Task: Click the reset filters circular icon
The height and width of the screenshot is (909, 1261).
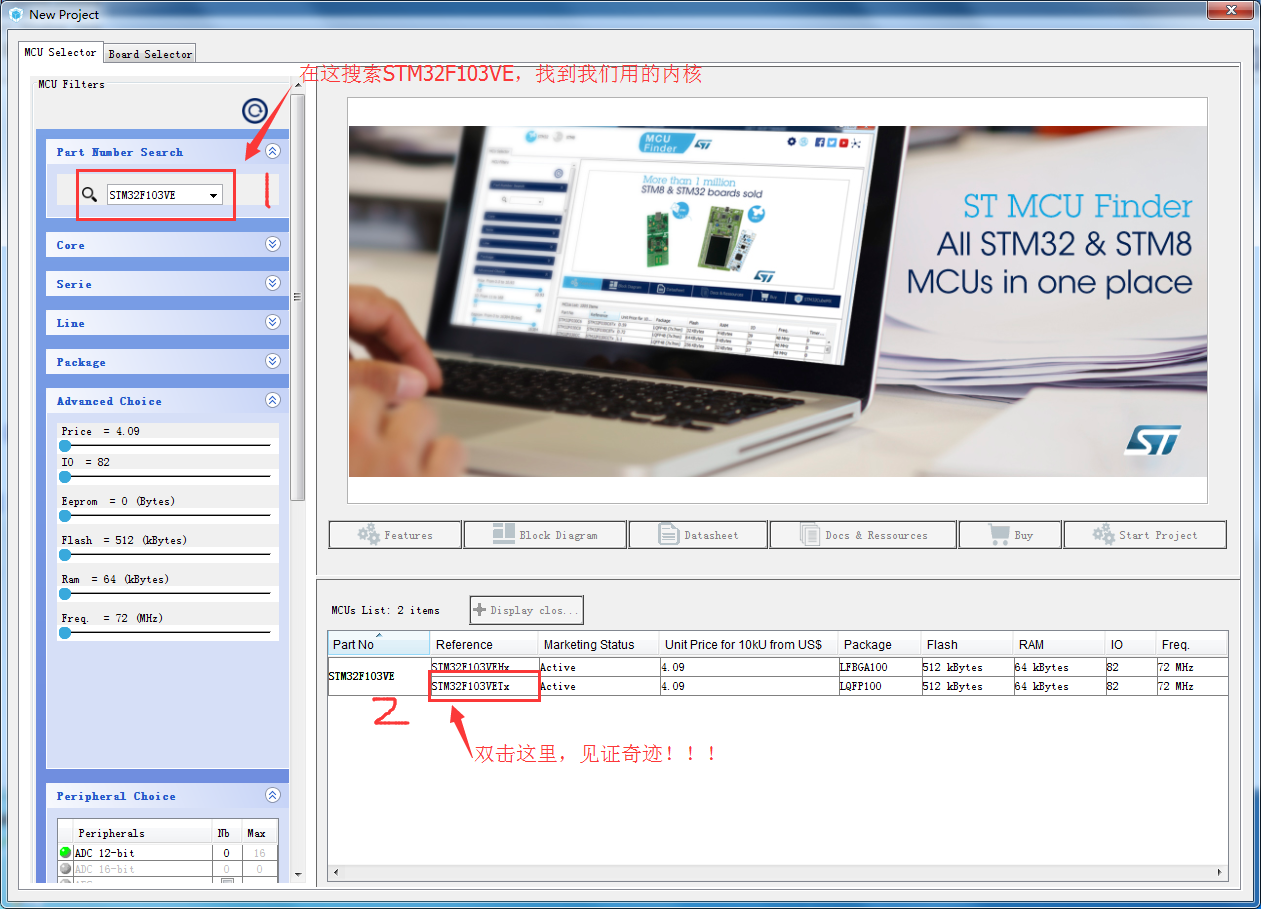Action: (254, 111)
